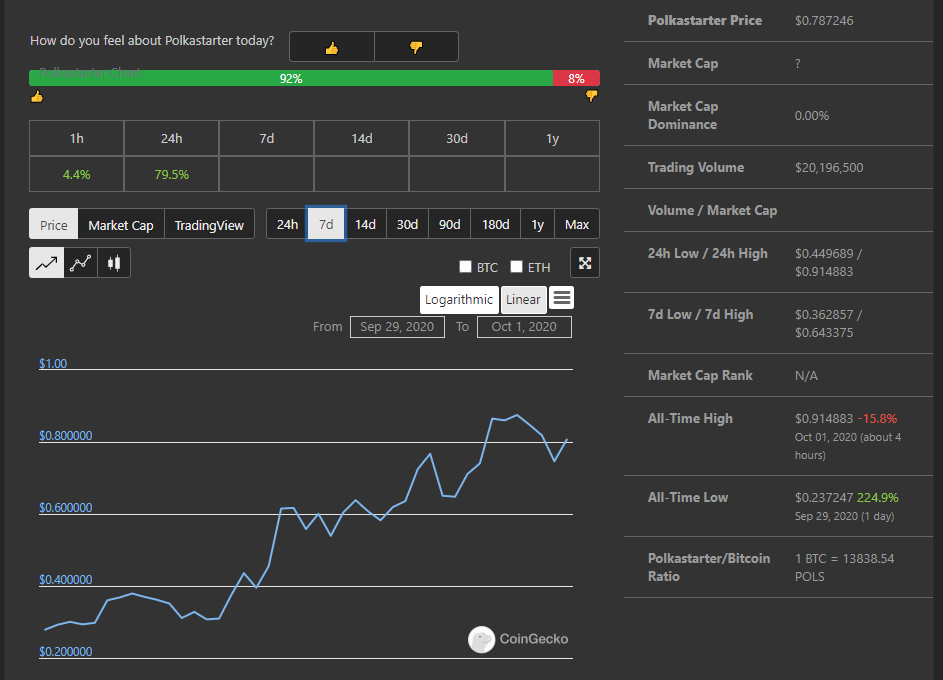Click the $0.200000 axis label
The height and width of the screenshot is (680, 943).
pos(66,652)
